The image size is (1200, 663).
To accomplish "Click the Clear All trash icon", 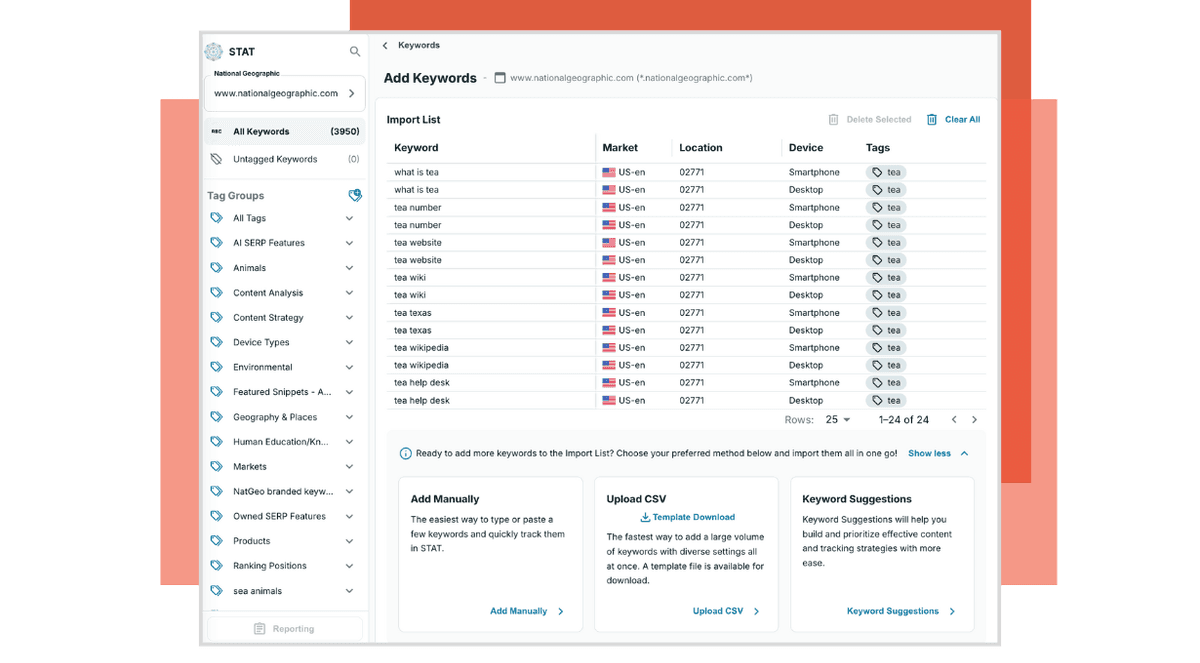I will point(932,120).
